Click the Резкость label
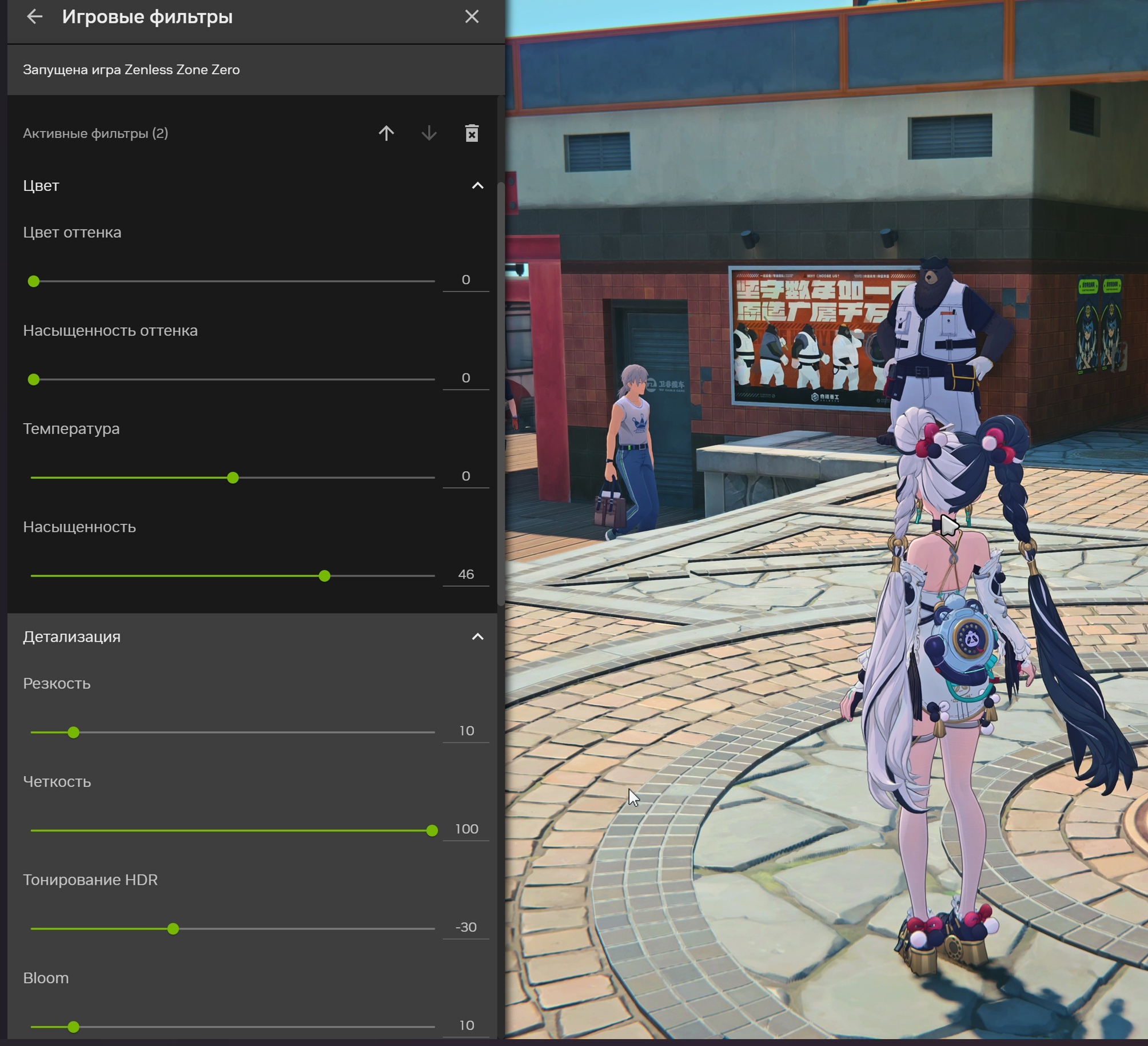Image resolution: width=1148 pixels, height=1046 pixels. click(57, 683)
